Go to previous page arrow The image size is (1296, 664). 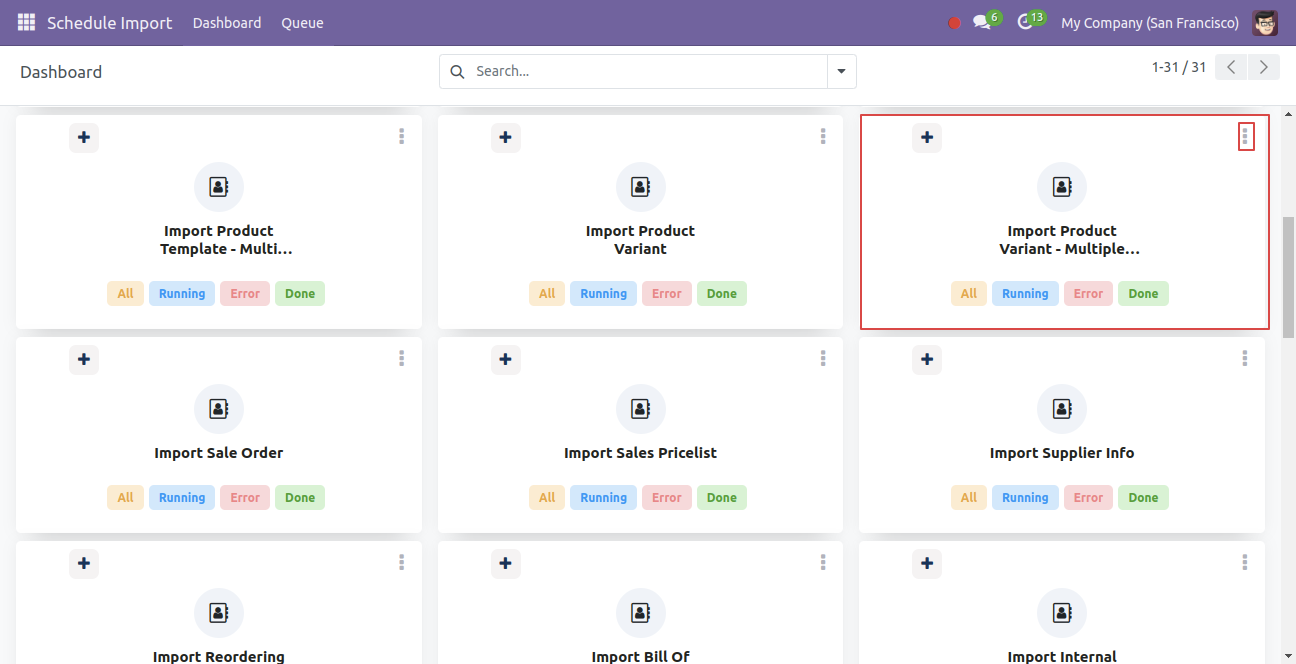tap(1231, 67)
